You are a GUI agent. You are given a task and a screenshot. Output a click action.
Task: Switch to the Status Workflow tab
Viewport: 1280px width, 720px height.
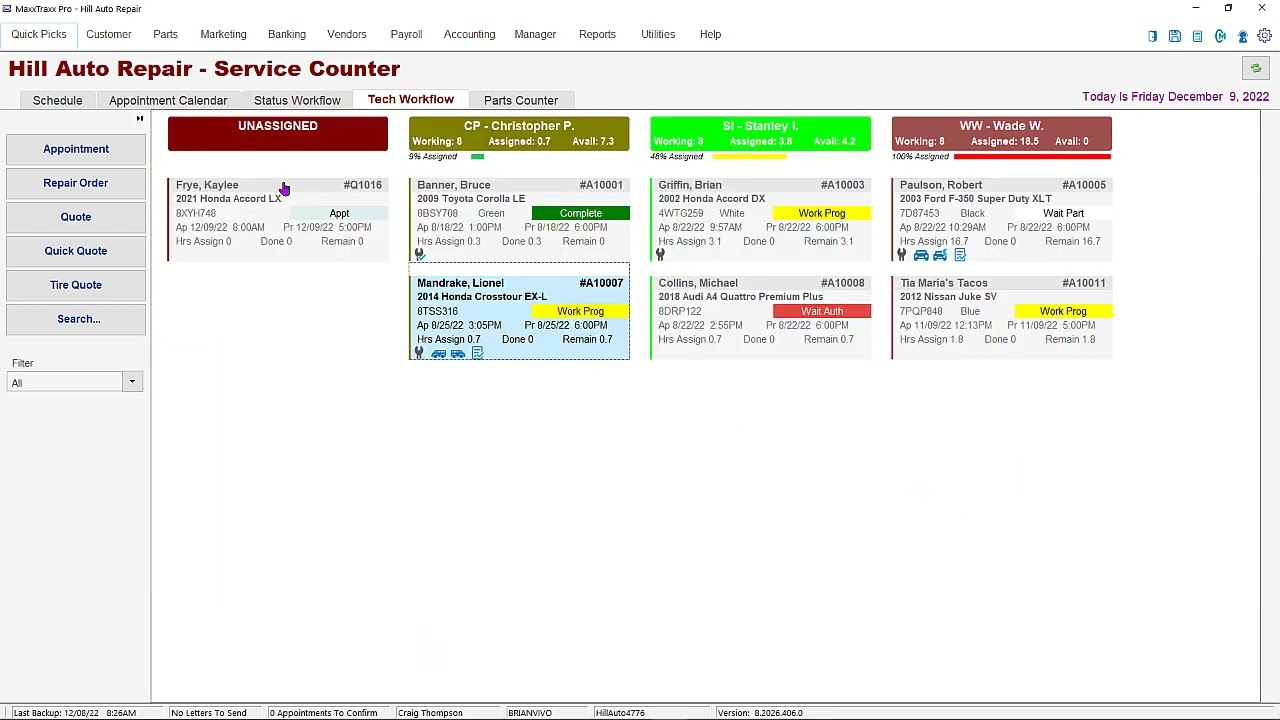297,100
